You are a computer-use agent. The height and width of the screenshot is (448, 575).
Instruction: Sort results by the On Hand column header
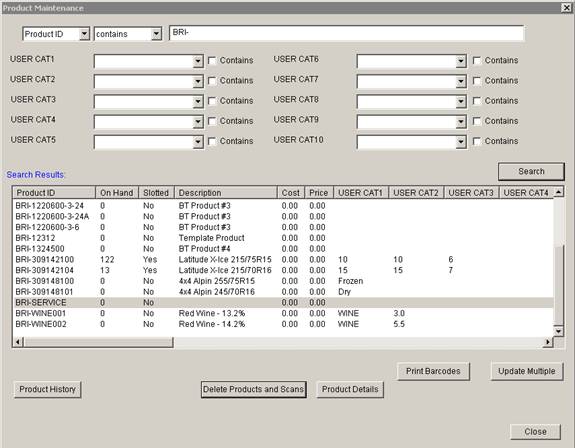[x=117, y=192]
